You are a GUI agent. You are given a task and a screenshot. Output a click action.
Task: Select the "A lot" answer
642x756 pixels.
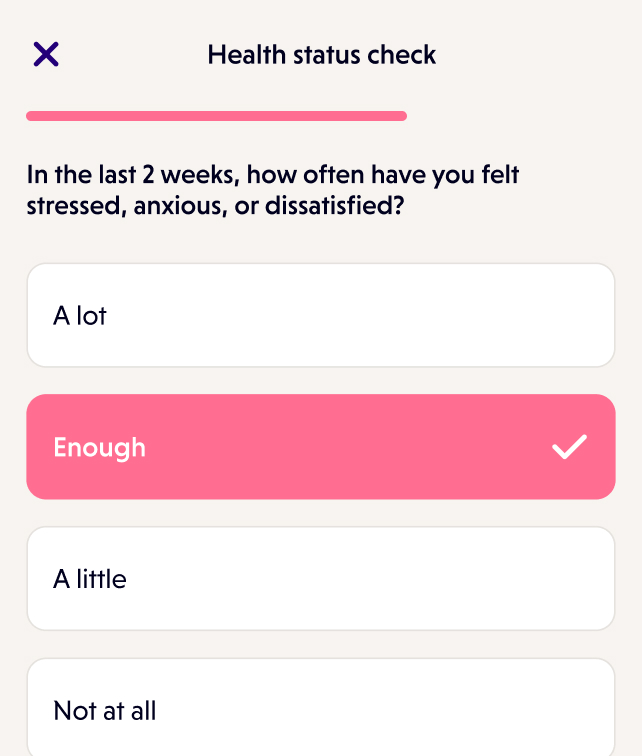[320, 316]
